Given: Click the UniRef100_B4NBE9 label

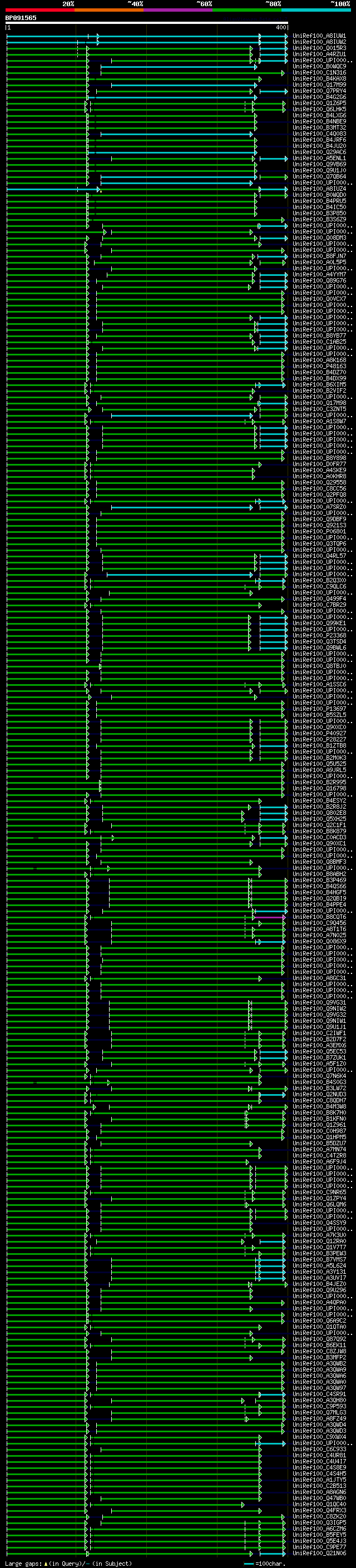Looking at the screenshot, I should tap(319, 121).
